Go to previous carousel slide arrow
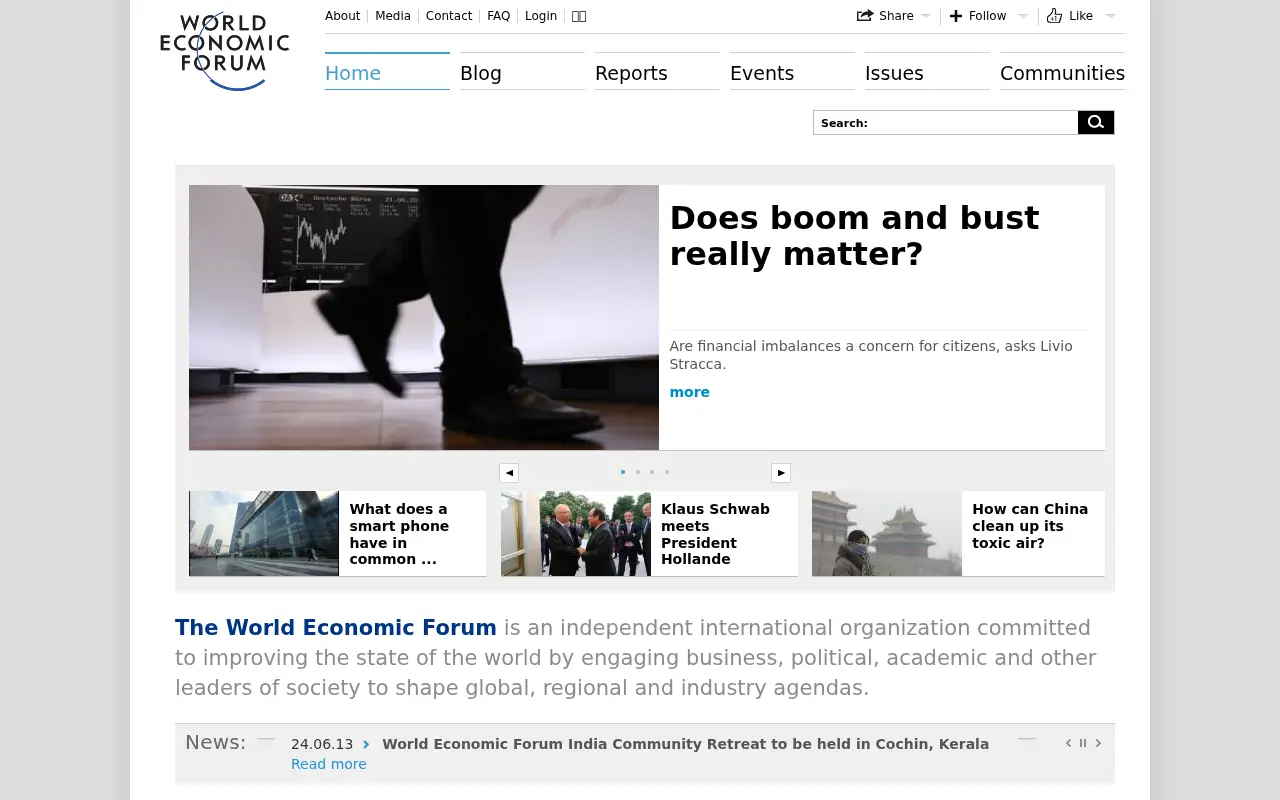Viewport: 1280px width, 800px height. [x=509, y=473]
